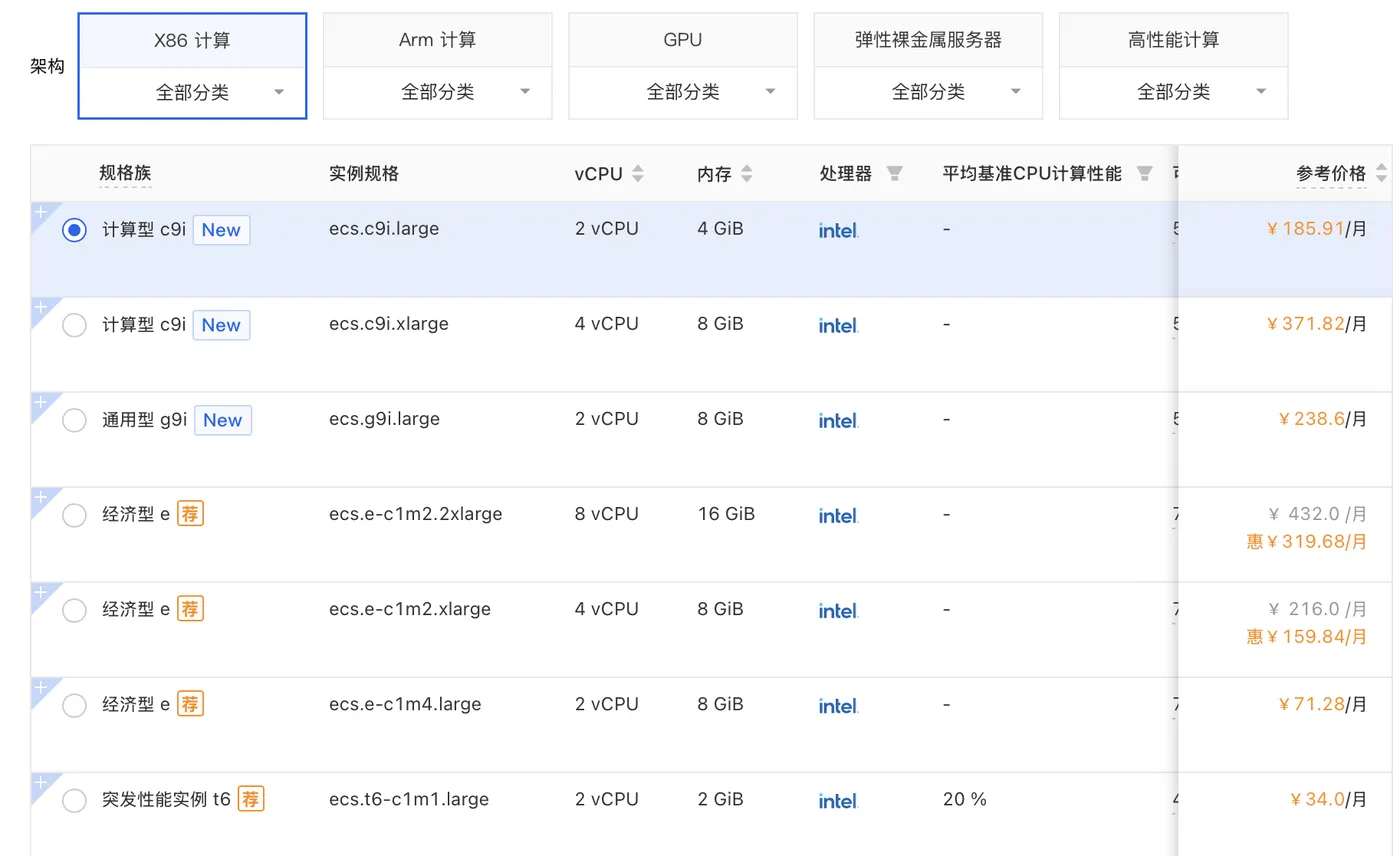The height and width of the screenshot is (856, 1400).
Task: Sort instances by memory (内存) icon
Action: point(746,174)
